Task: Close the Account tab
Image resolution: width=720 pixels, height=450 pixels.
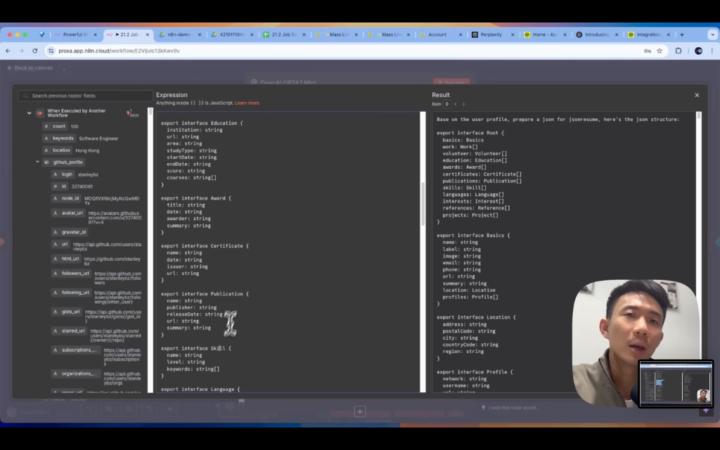Action: pyautogui.click(x=460, y=34)
